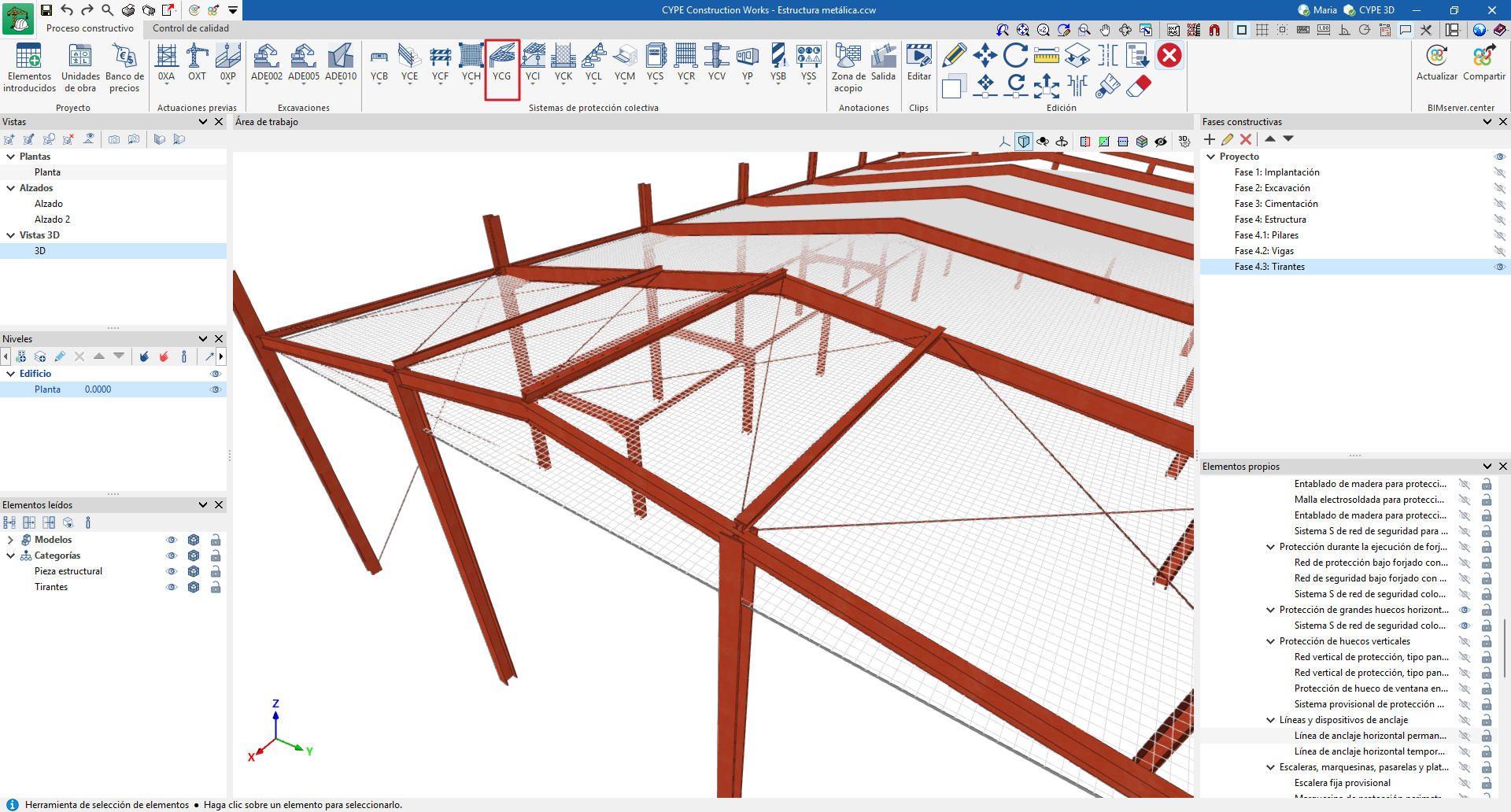Select the OXA previous-works tool
Viewport: 1511px width, 812px height.
pos(166,63)
